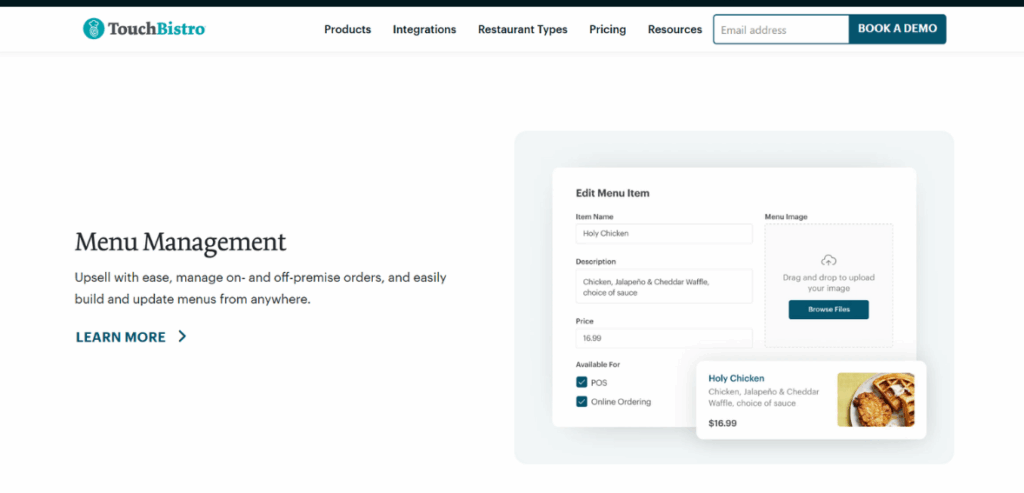Click the Book a Demo button

897,30
